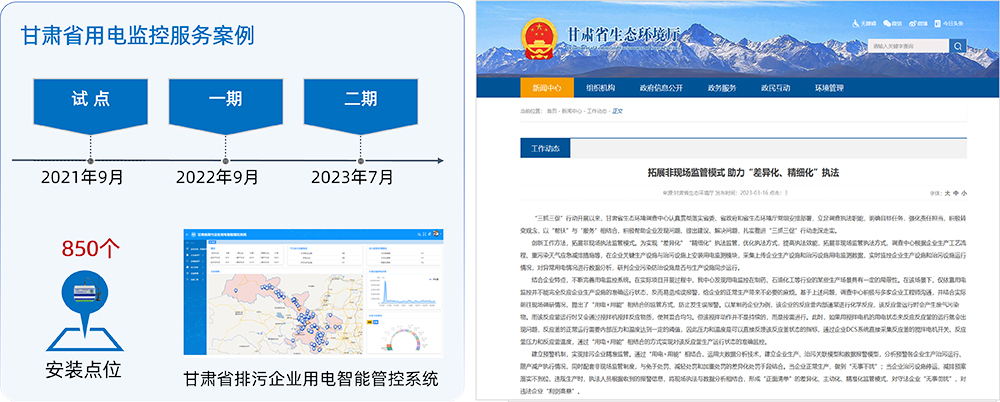Click the red 850个 figure

[91, 249]
